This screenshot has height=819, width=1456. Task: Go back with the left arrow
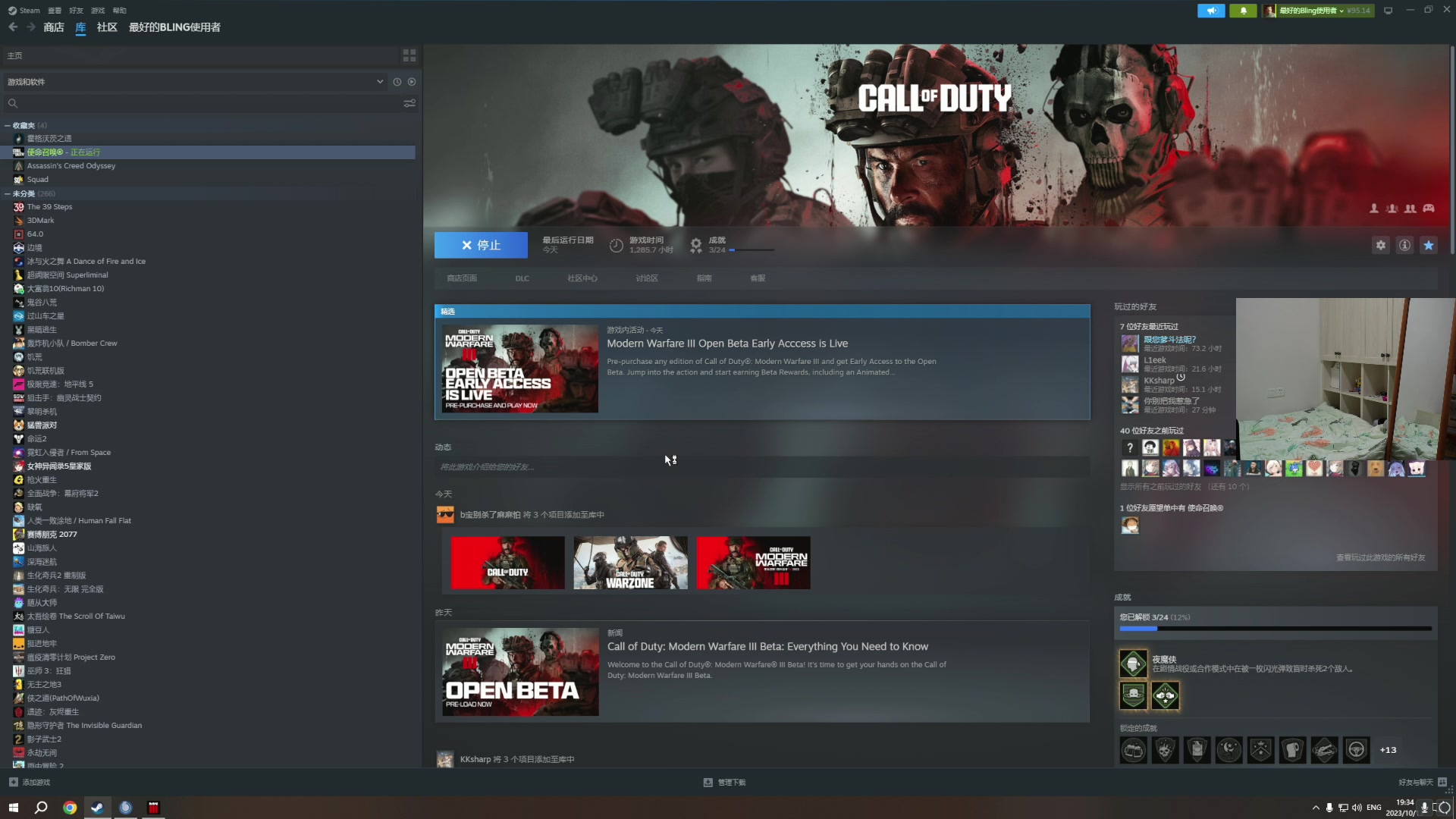13,27
